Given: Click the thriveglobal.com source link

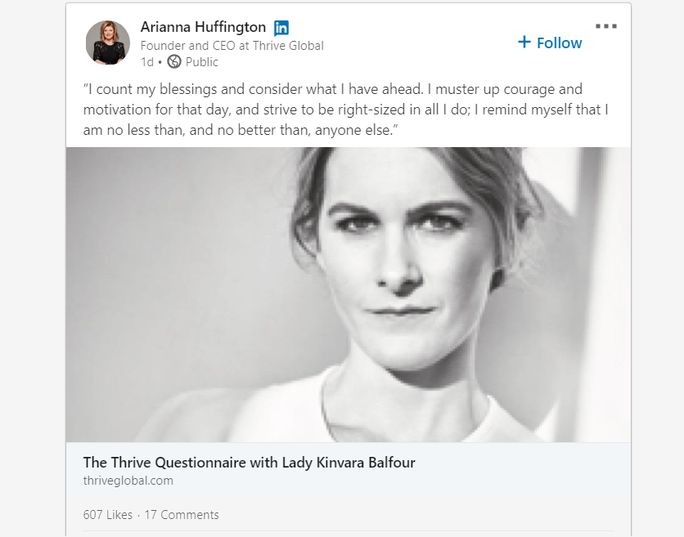Looking at the screenshot, I should (x=128, y=481).
